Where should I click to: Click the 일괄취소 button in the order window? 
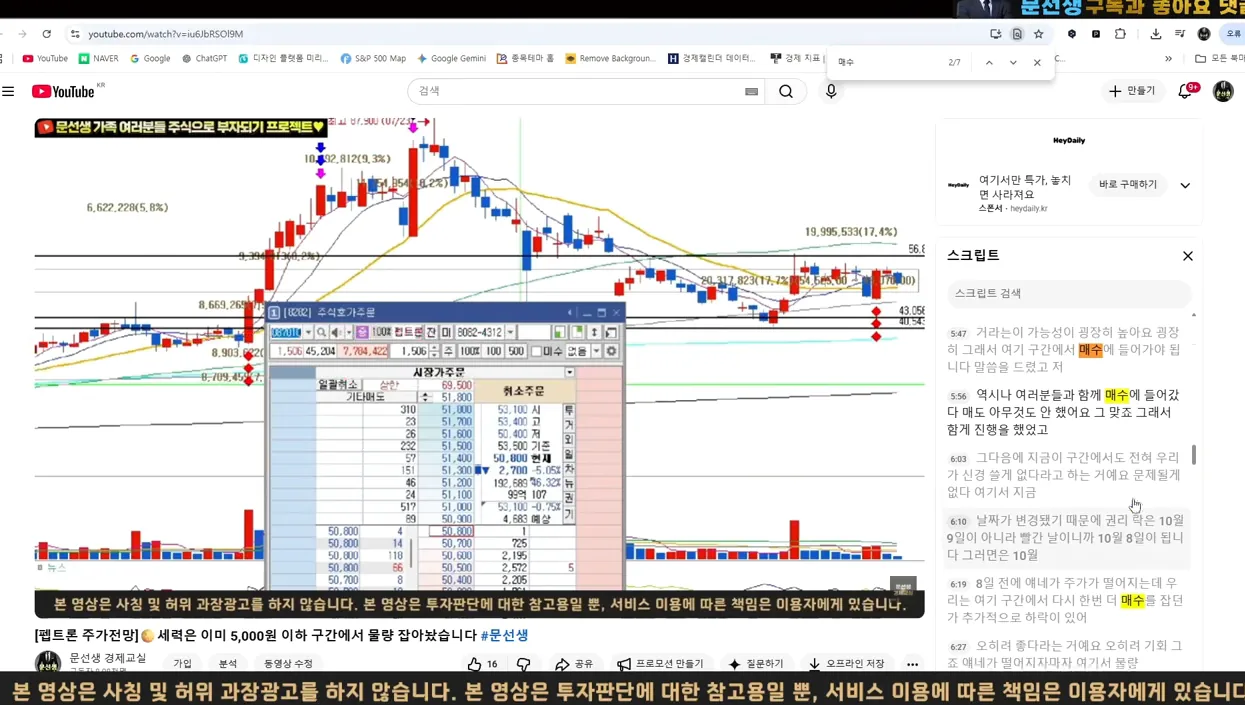click(x=337, y=384)
